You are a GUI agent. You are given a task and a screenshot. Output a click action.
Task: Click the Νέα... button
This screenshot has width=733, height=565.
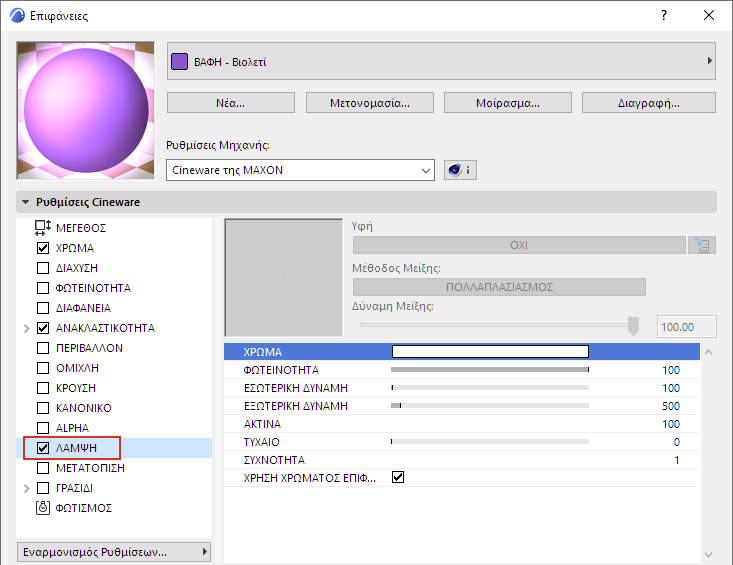230,103
